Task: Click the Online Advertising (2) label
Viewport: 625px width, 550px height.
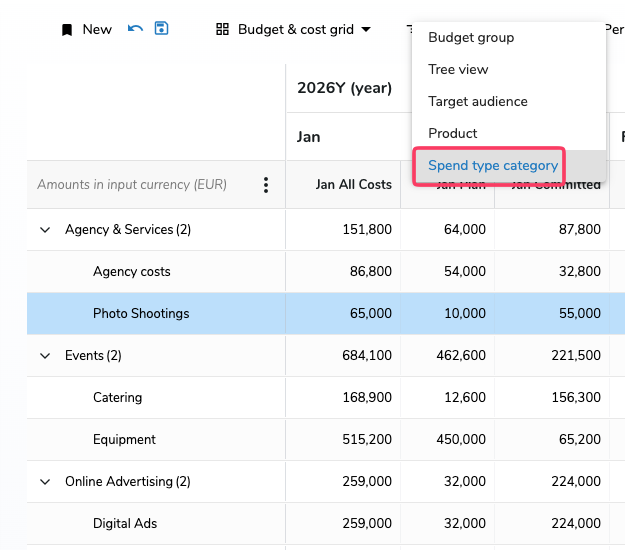Action: 128,481
